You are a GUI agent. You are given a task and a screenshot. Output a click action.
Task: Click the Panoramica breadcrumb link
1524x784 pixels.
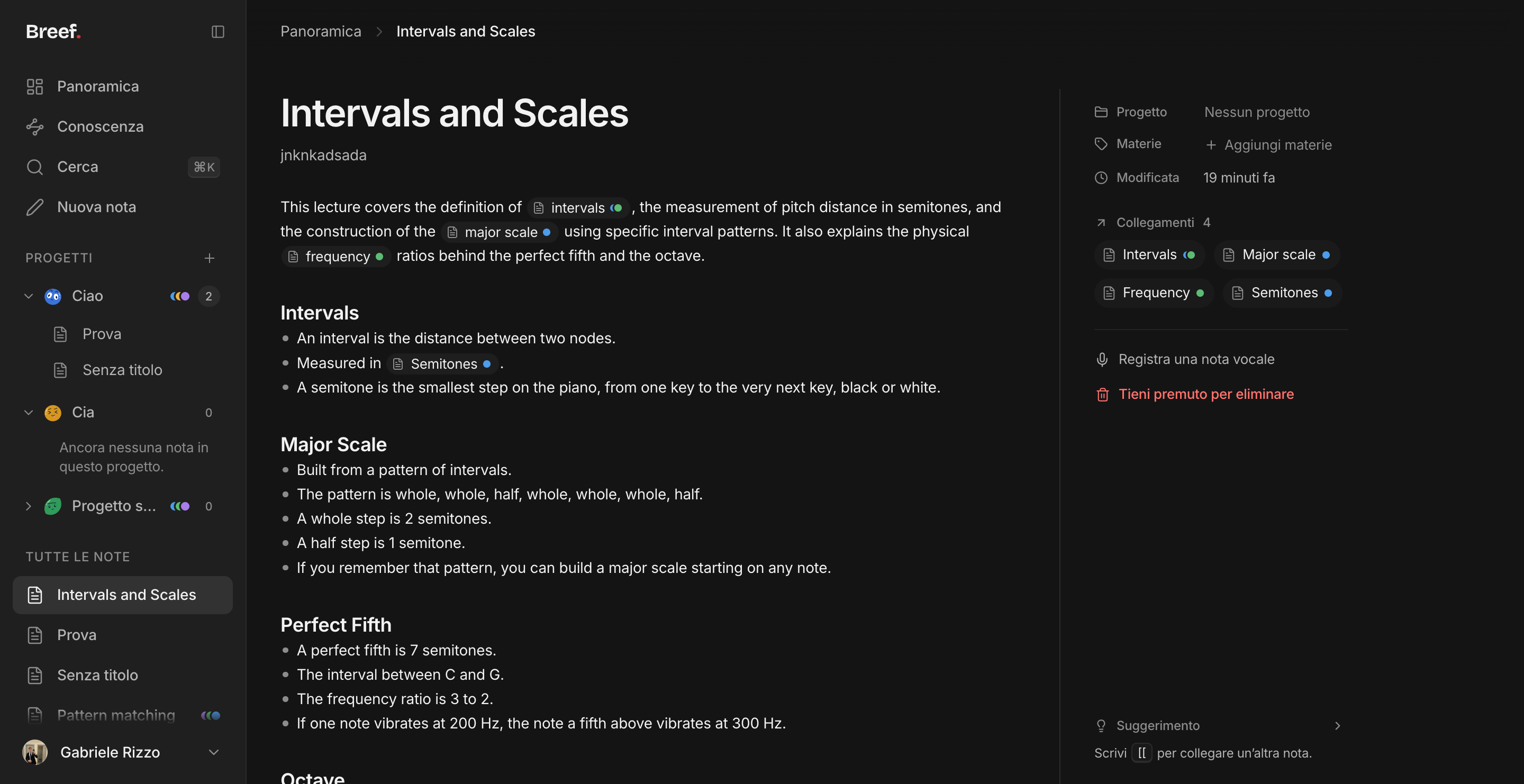tap(321, 31)
